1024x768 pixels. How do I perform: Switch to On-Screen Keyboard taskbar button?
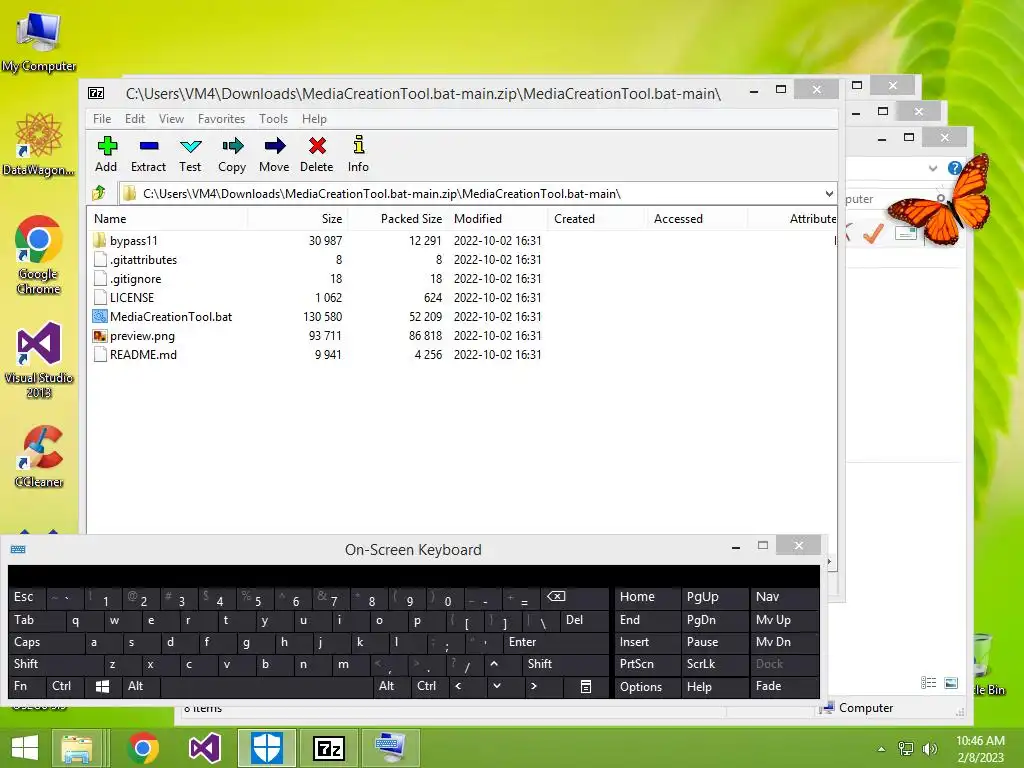pyautogui.click(x=391, y=748)
